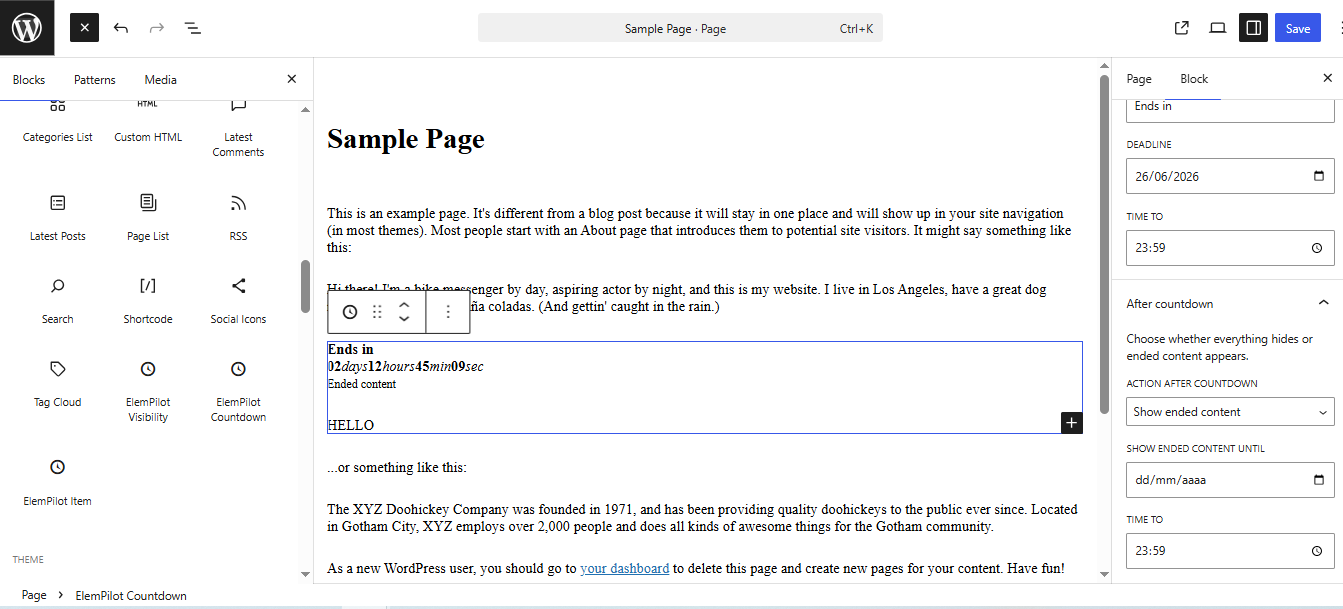Switch to the Page settings tab

click(1139, 79)
